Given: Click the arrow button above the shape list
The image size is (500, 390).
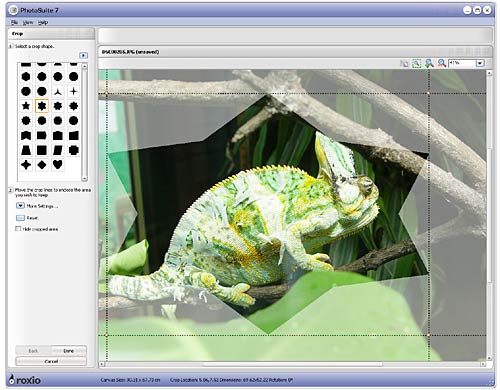Looking at the screenshot, I should click(x=83, y=55).
